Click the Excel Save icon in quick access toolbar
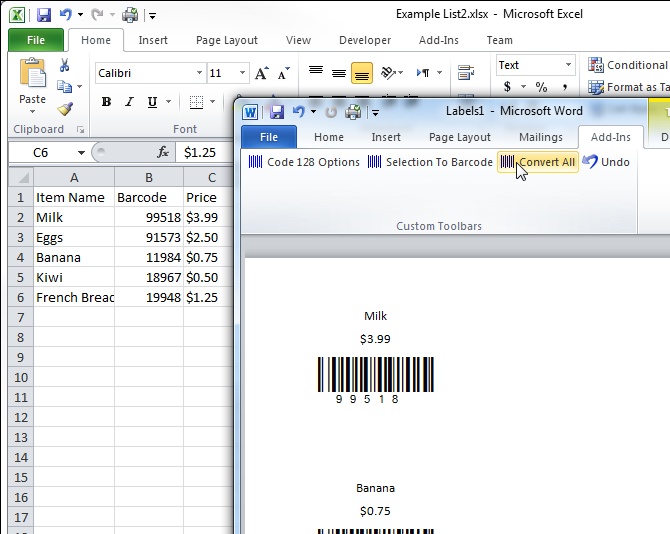 click(44, 15)
